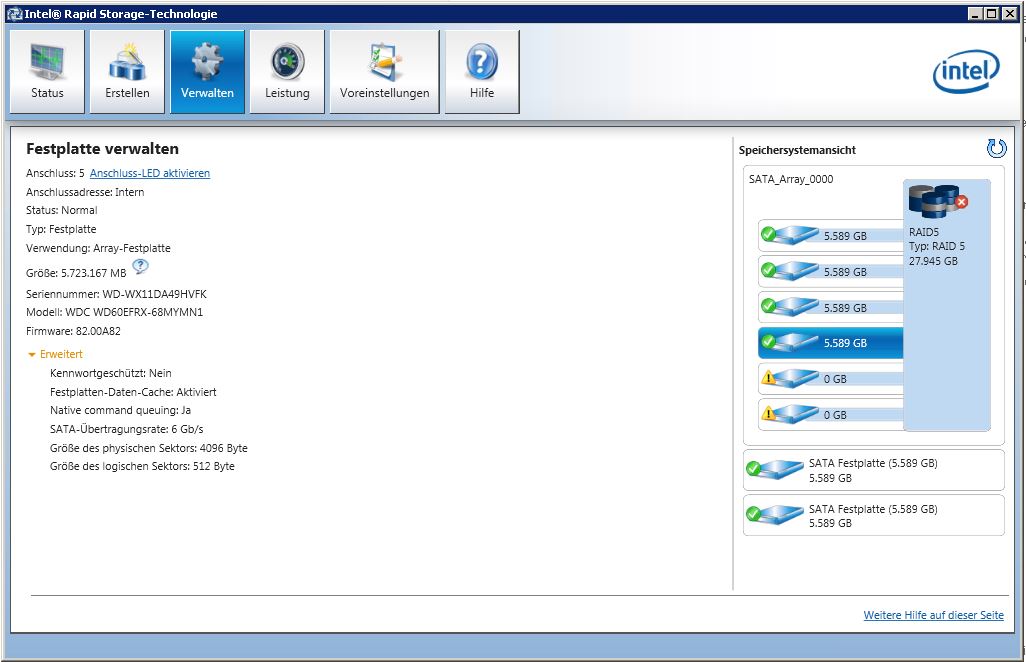Image resolution: width=1026 pixels, height=662 pixels.
Task: Click the Größe: 5.723.167 MB text
Action: pyautogui.click(x=76, y=273)
